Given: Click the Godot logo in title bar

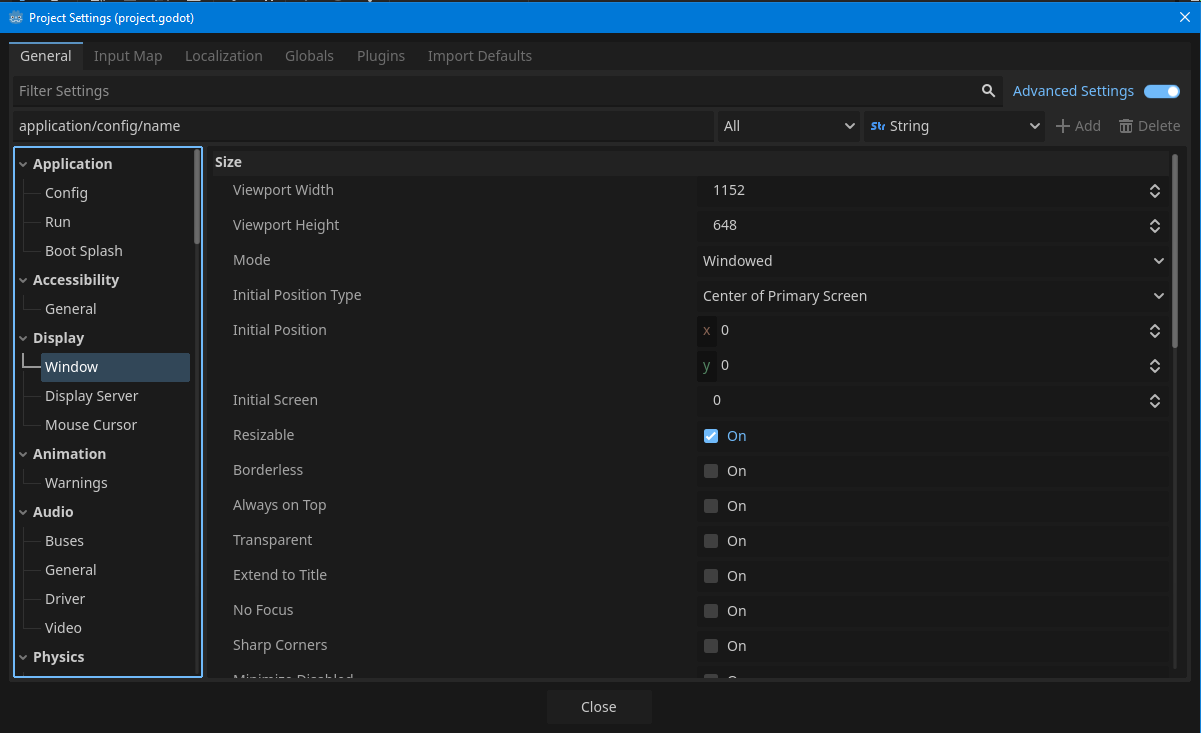Looking at the screenshot, I should click(x=16, y=17).
